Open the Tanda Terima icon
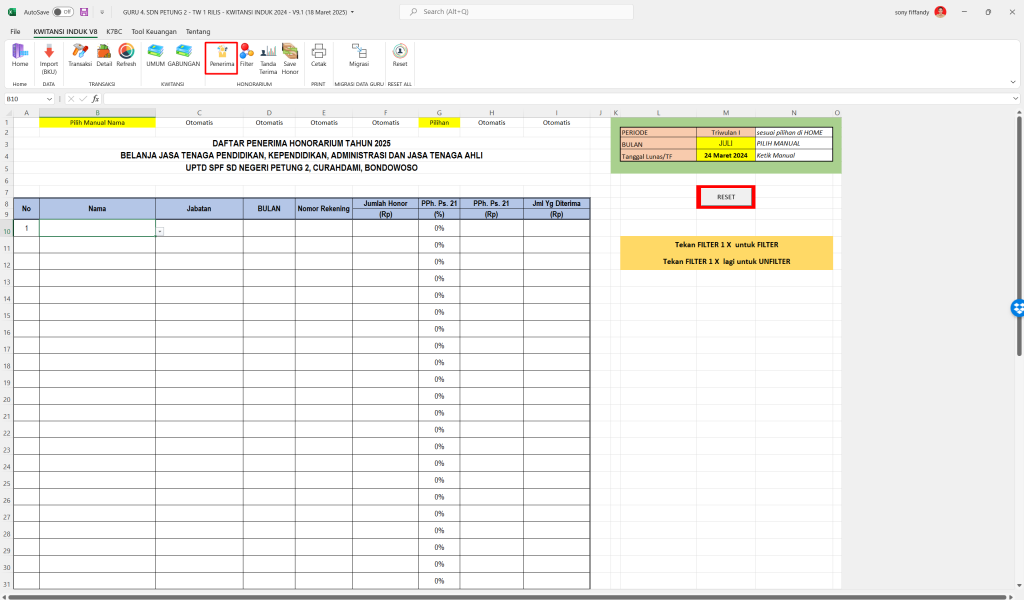1024x600 pixels. (x=268, y=59)
